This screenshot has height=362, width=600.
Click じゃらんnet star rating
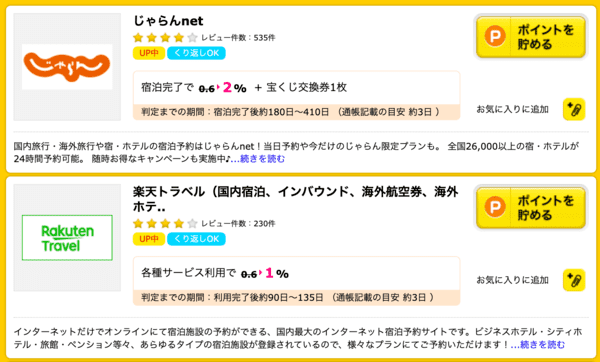click(x=165, y=38)
